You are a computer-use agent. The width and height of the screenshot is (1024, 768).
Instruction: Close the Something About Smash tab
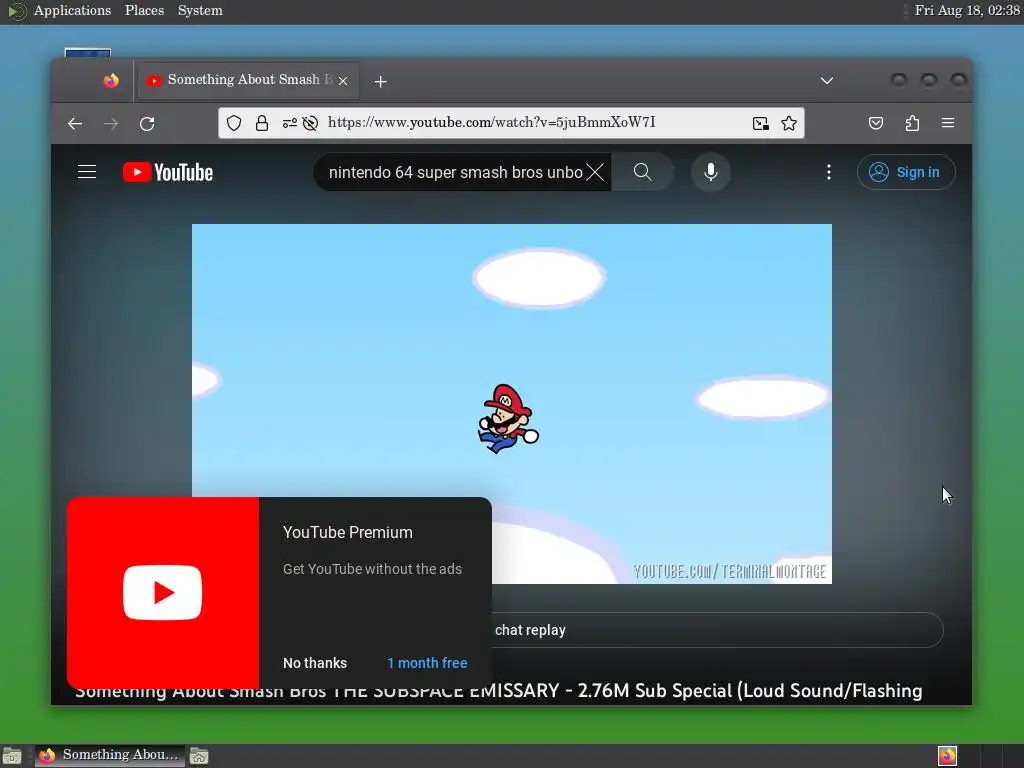pos(343,81)
